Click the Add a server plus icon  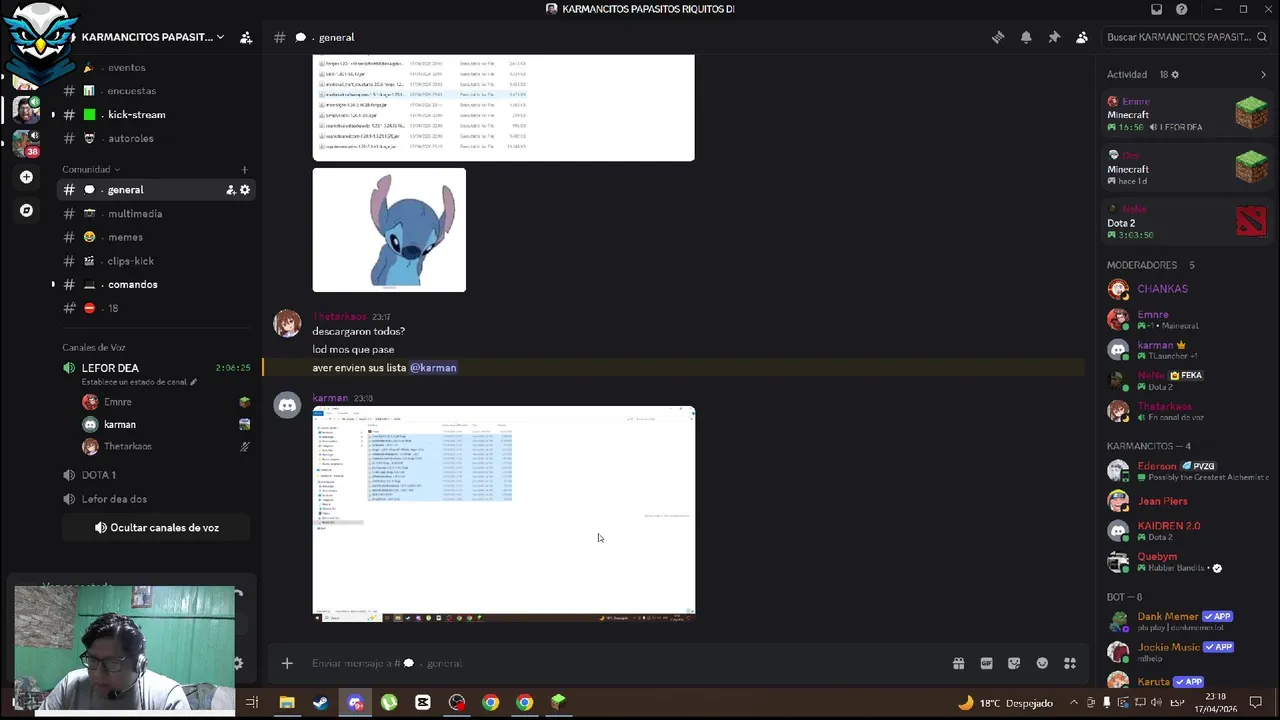tap(26, 177)
